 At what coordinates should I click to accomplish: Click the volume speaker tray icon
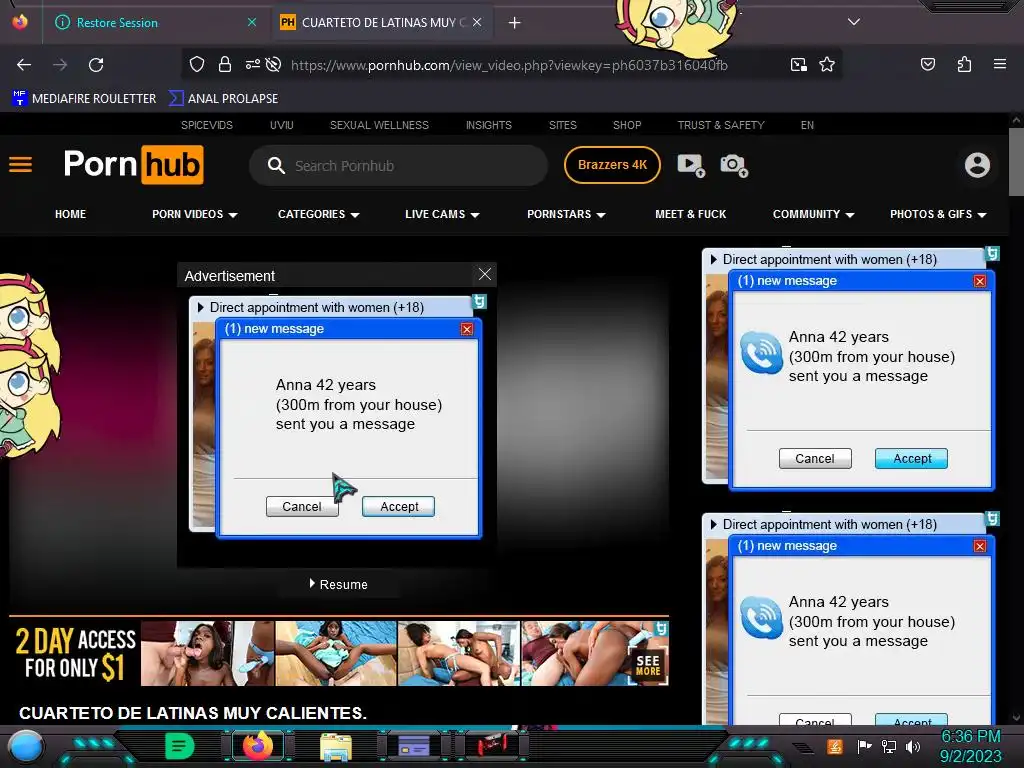coord(913,746)
